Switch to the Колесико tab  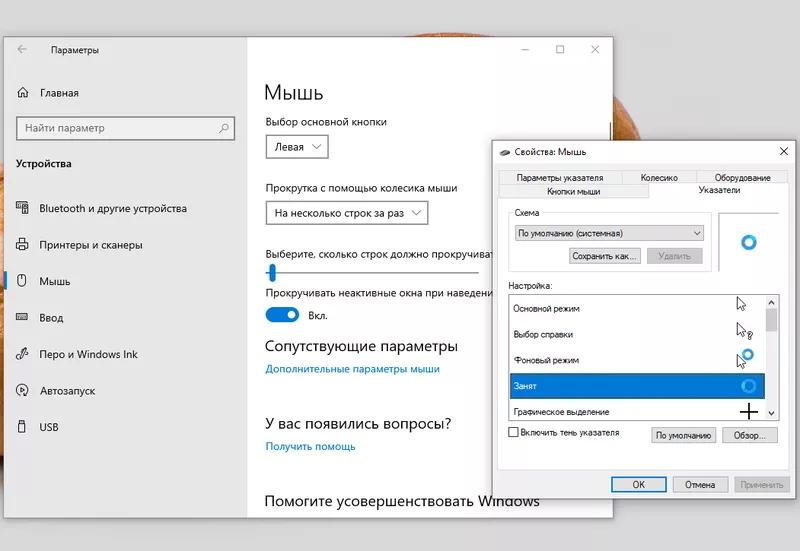pyautogui.click(x=659, y=178)
